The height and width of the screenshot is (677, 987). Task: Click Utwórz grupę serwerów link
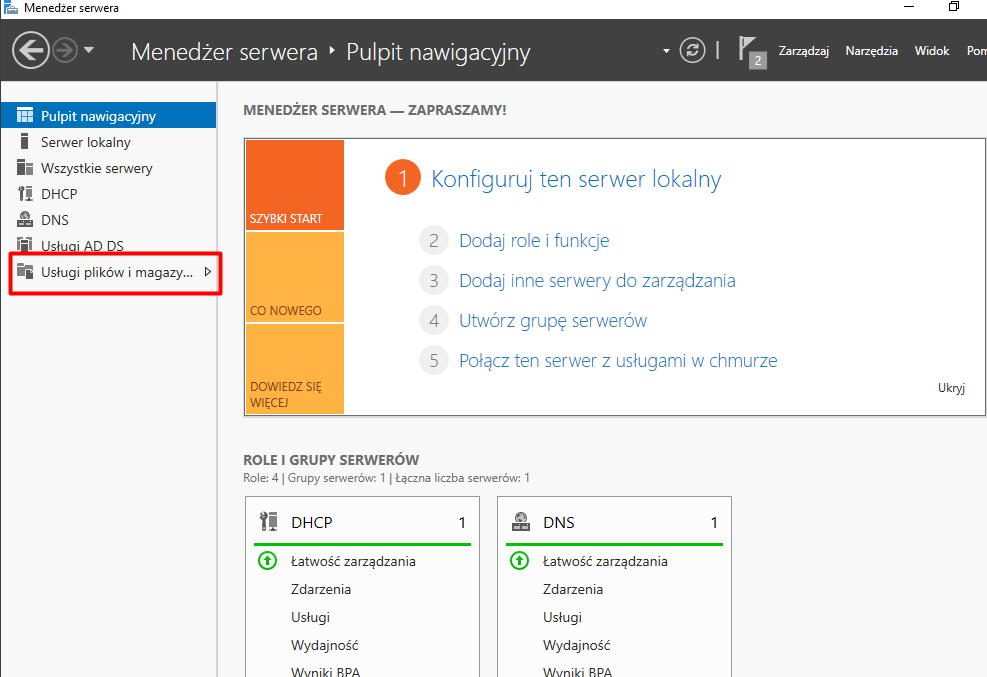click(553, 321)
